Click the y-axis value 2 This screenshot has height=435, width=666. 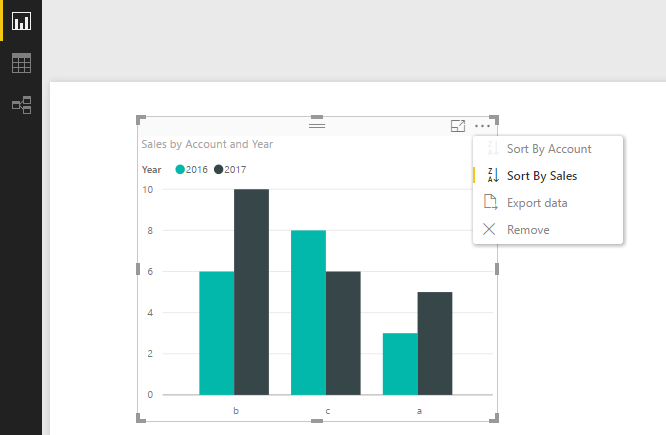150,353
